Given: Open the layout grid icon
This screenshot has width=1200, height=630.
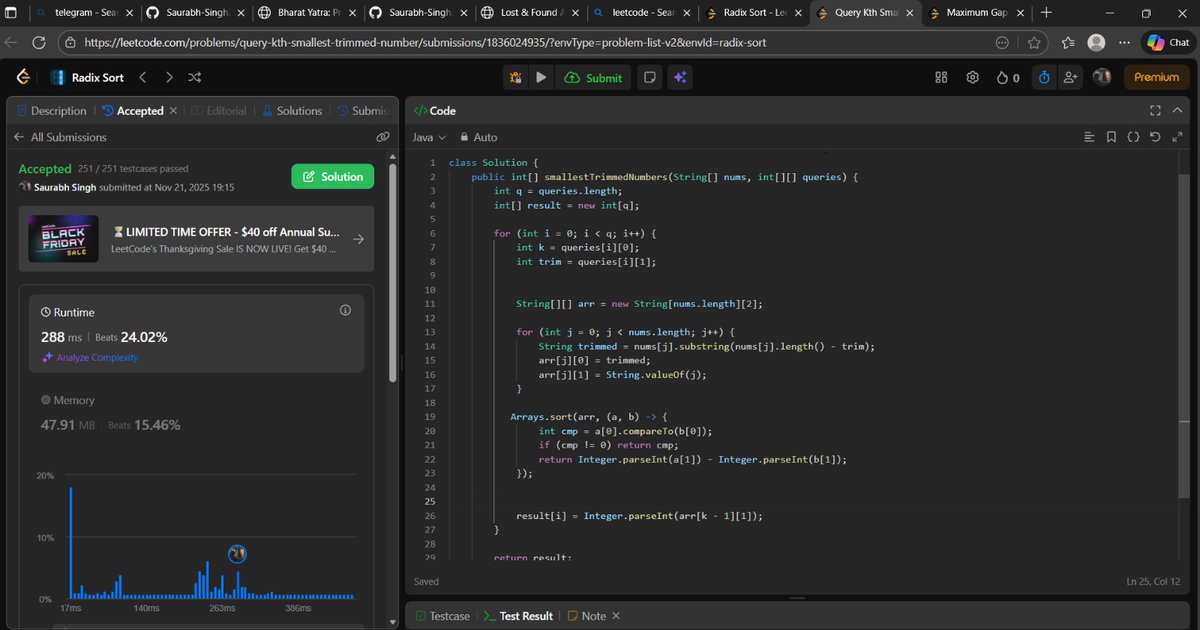Looking at the screenshot, I should (941, 77).
